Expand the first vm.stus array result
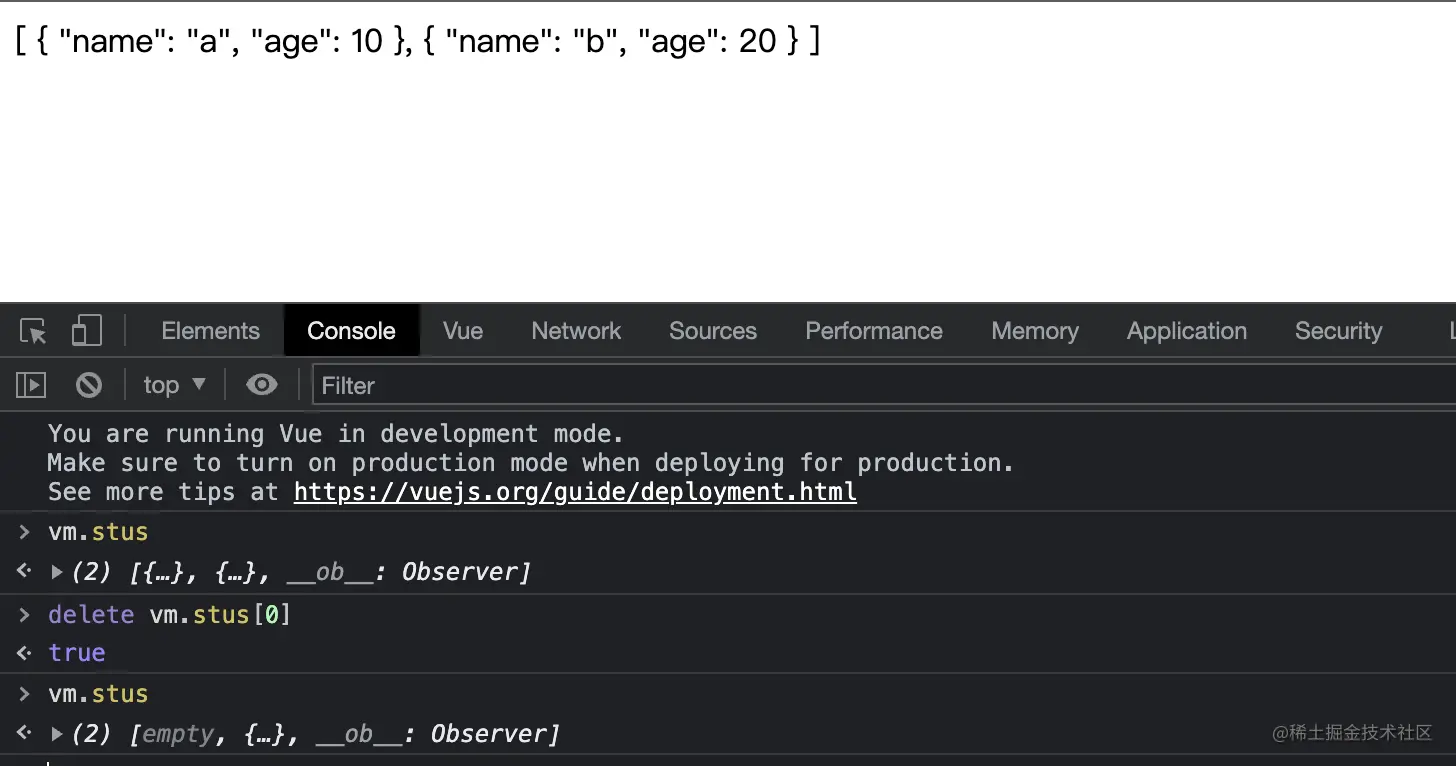The image size is (1456, 766). [57, 572]
